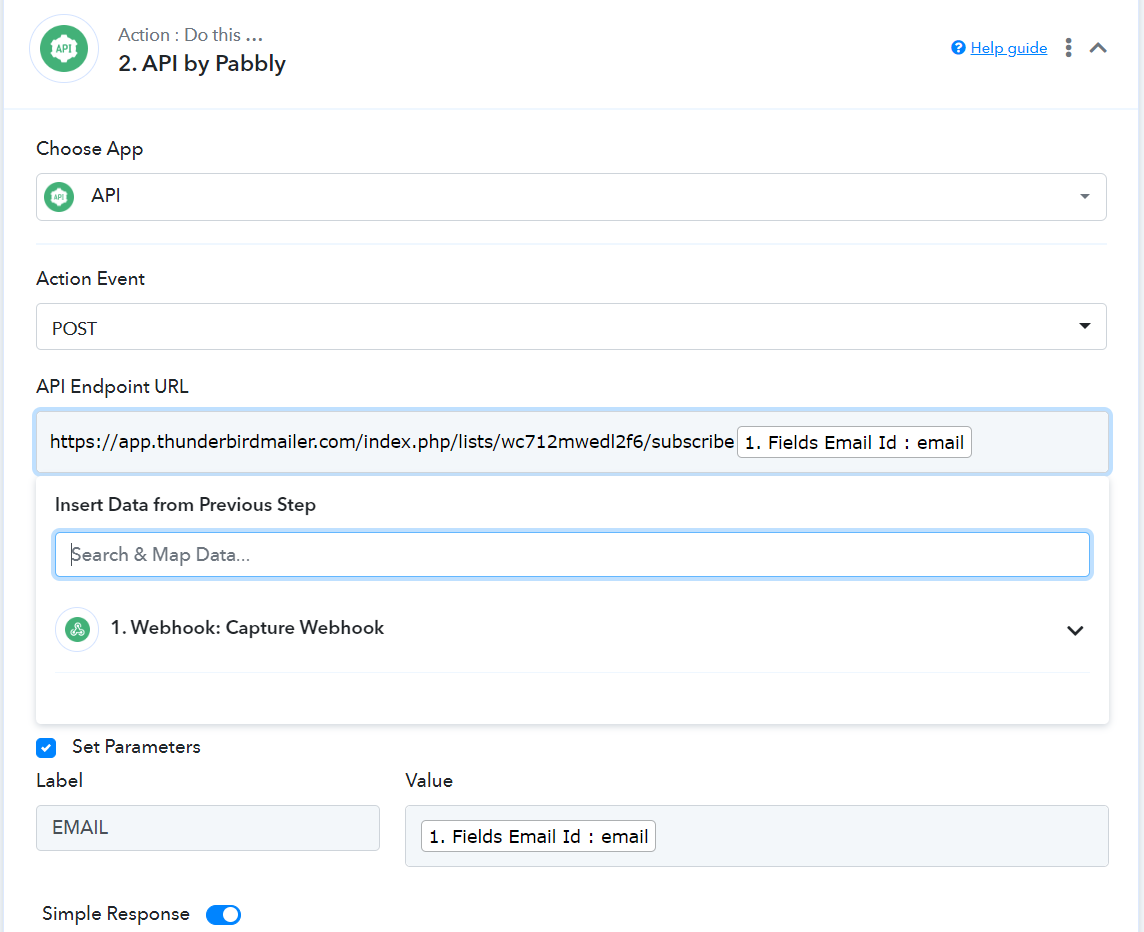Click the '2. API by Pabbly' title
This screenshot has width=1144, height=932.
coord(202,64)
